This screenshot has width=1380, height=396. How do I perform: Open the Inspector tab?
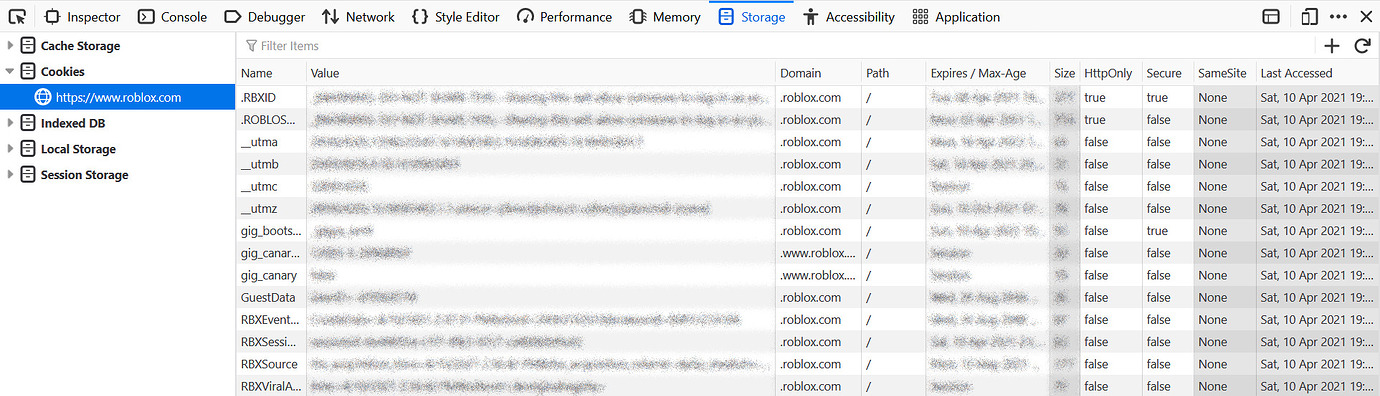(82, 17)
